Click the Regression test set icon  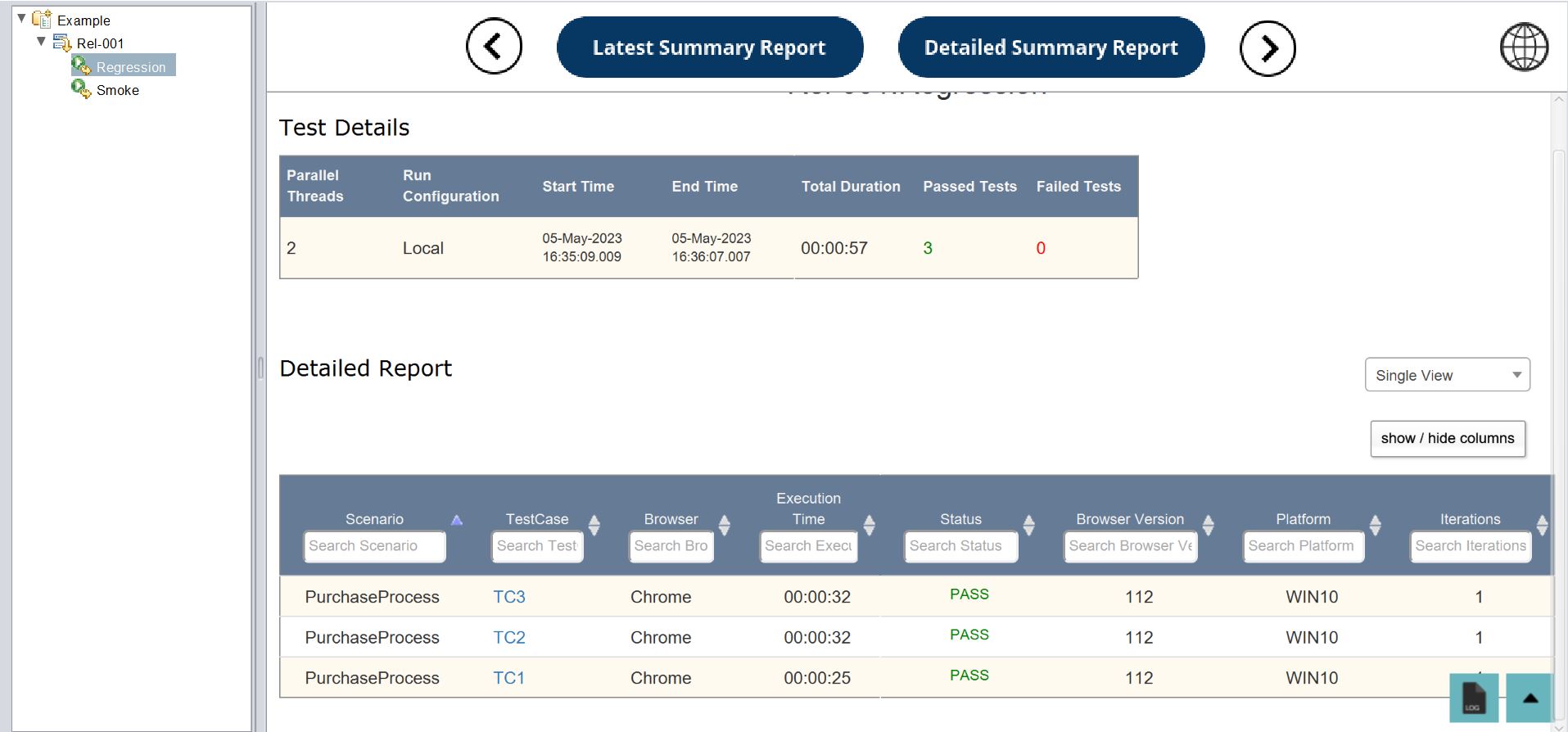(82, 66)
